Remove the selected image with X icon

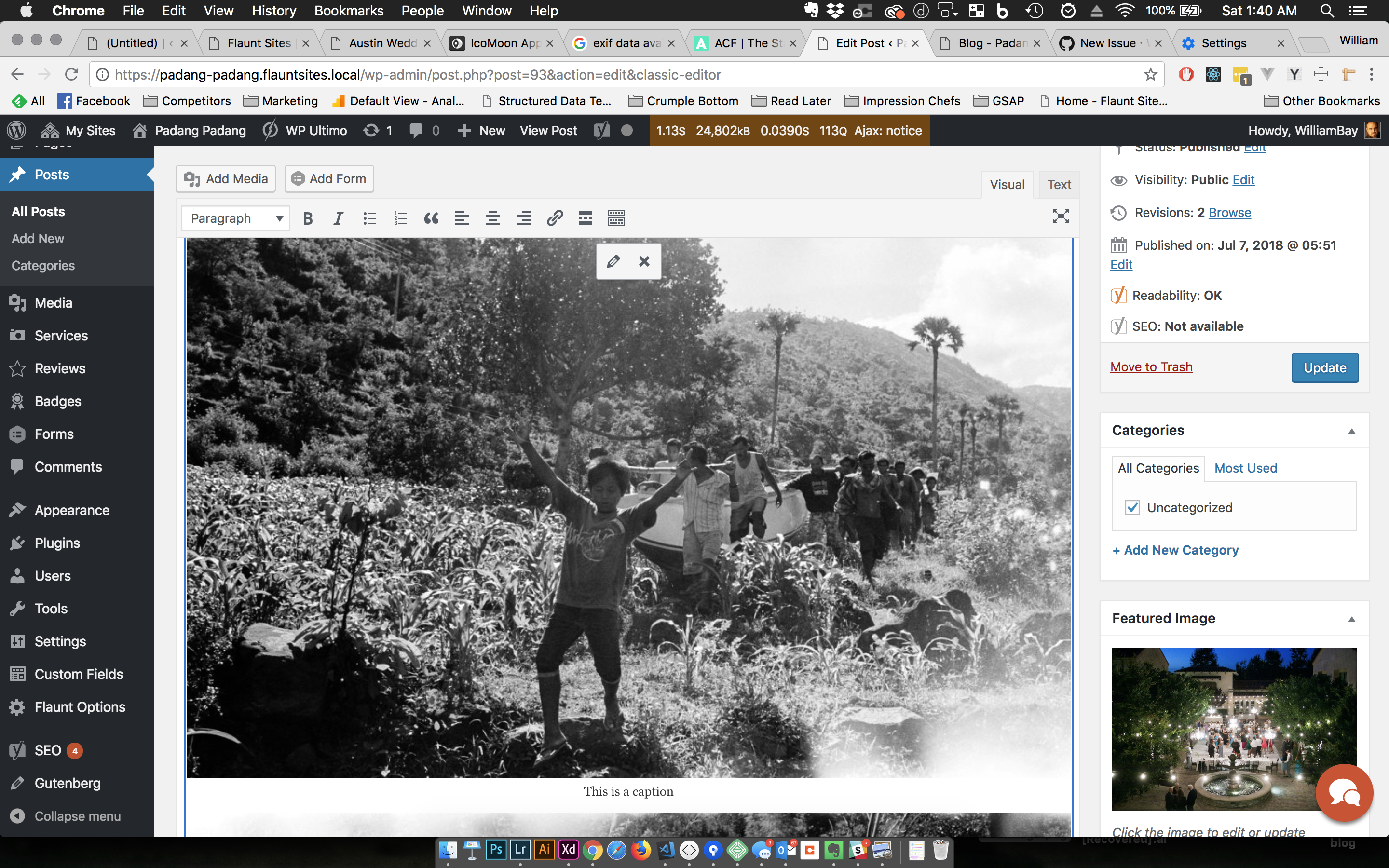(x=644, y=262)
